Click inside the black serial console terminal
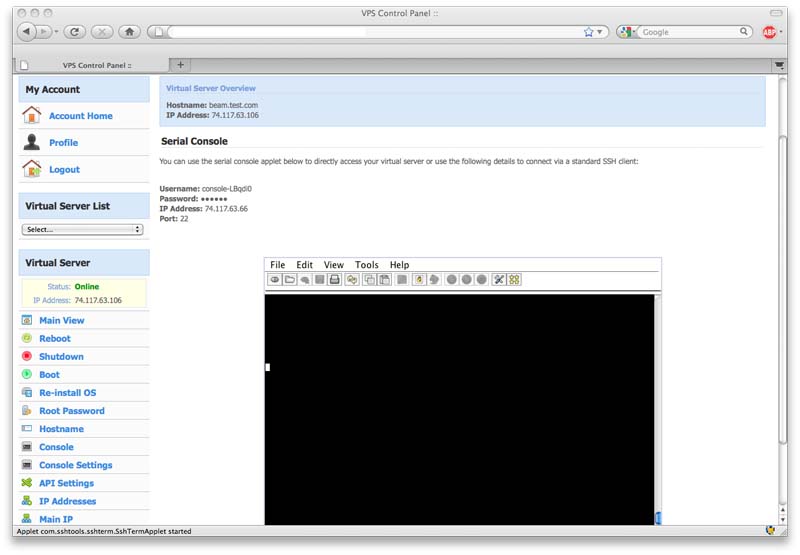This screenshot has width=800, height=555. coord(460,410)
